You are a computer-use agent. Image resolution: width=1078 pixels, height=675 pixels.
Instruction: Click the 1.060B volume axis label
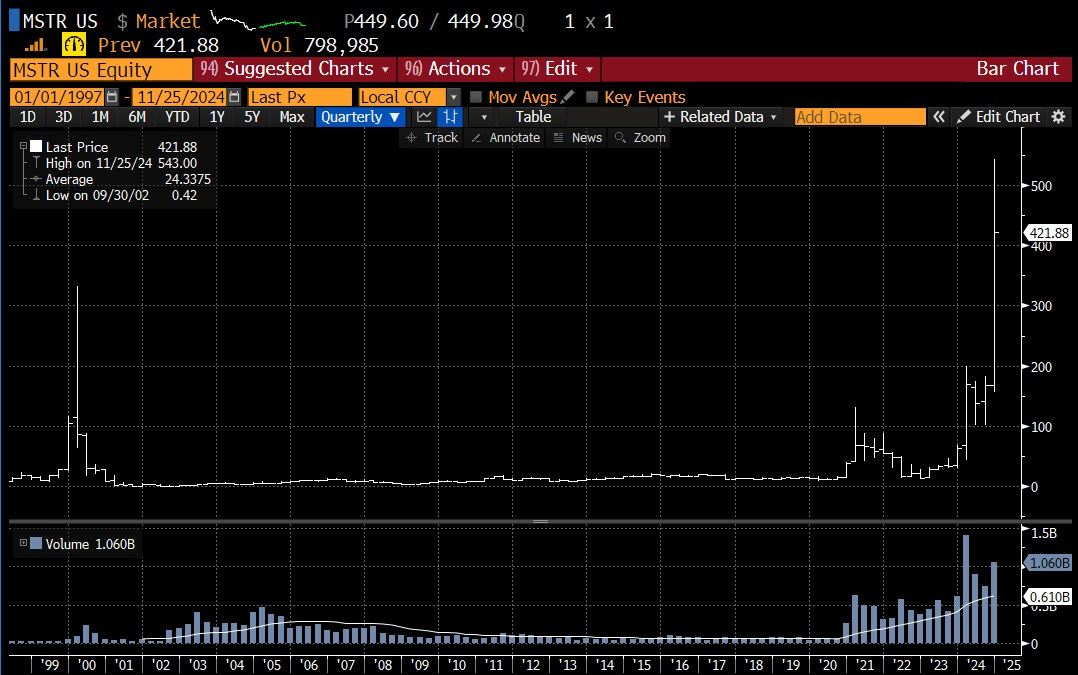click(x=1048, y=563)
